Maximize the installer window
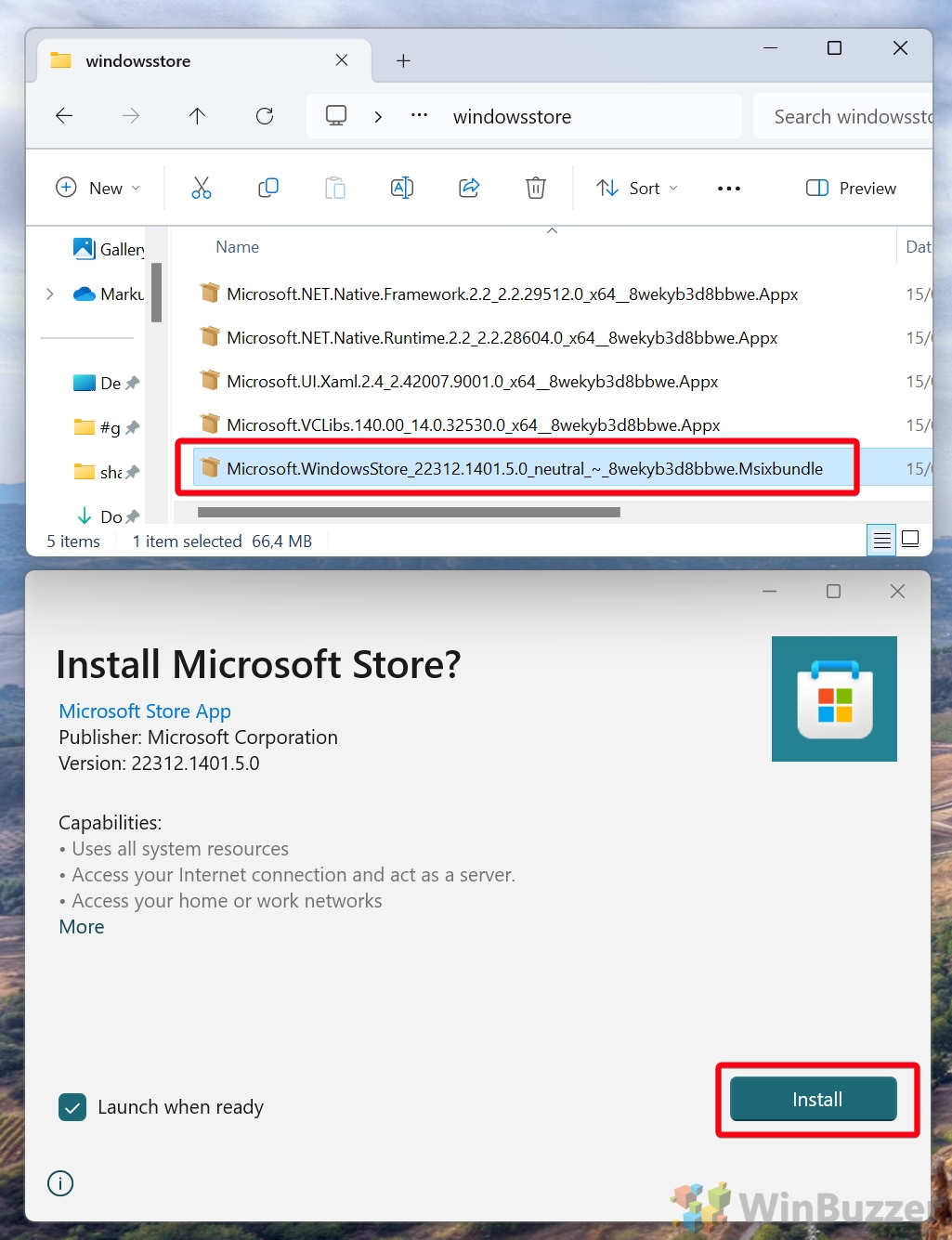The width and height of the screenshot is (952, 1240). [x=833, y=592]
